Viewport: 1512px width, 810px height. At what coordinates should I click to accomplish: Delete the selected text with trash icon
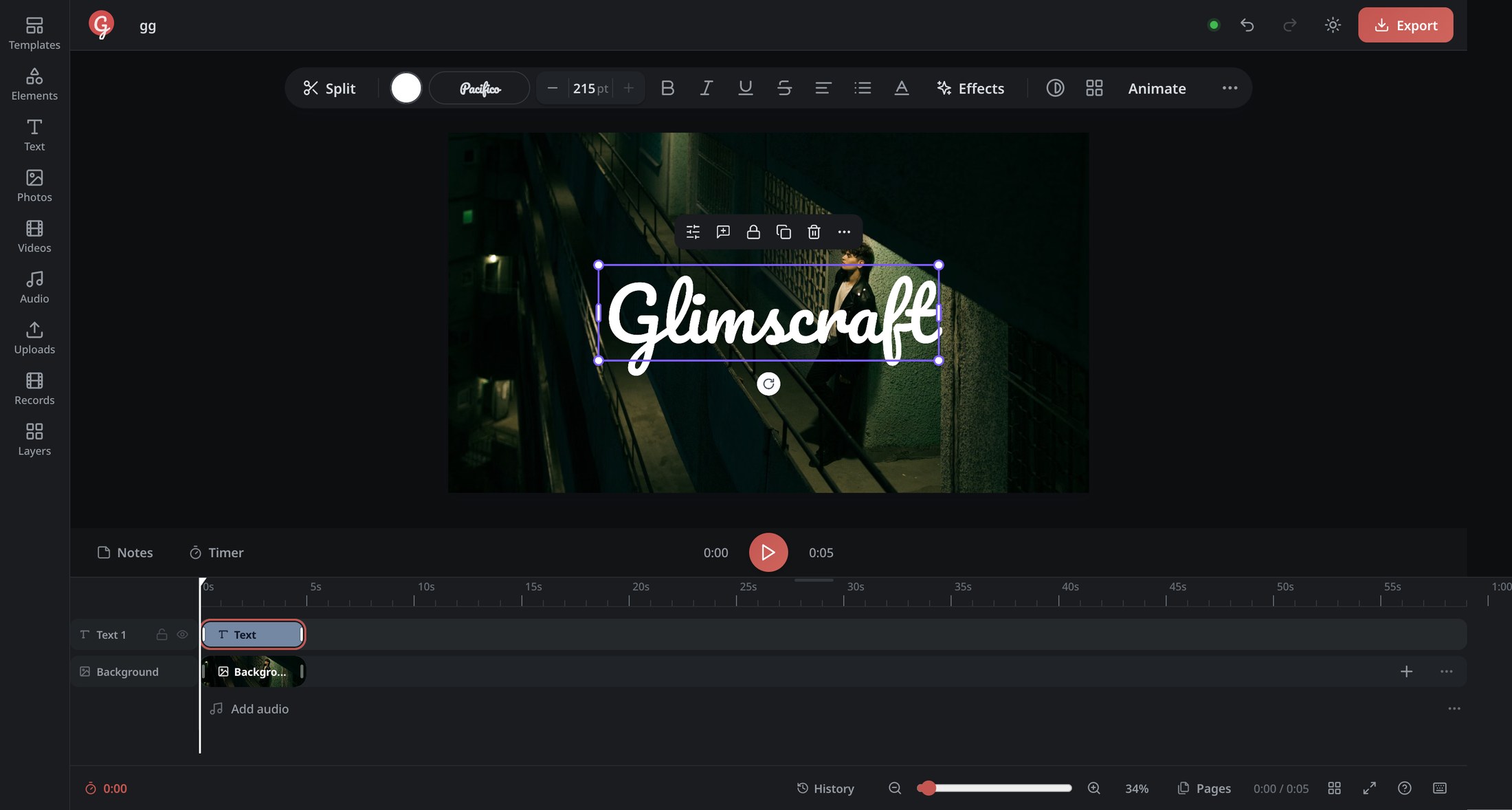point(814,232)
